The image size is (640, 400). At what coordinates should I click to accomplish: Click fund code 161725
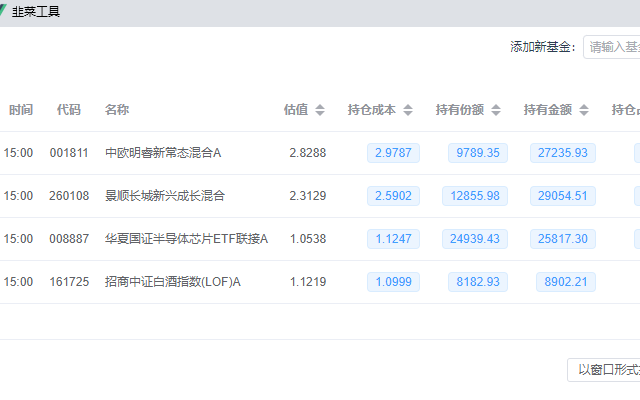[x=69, y=282]
